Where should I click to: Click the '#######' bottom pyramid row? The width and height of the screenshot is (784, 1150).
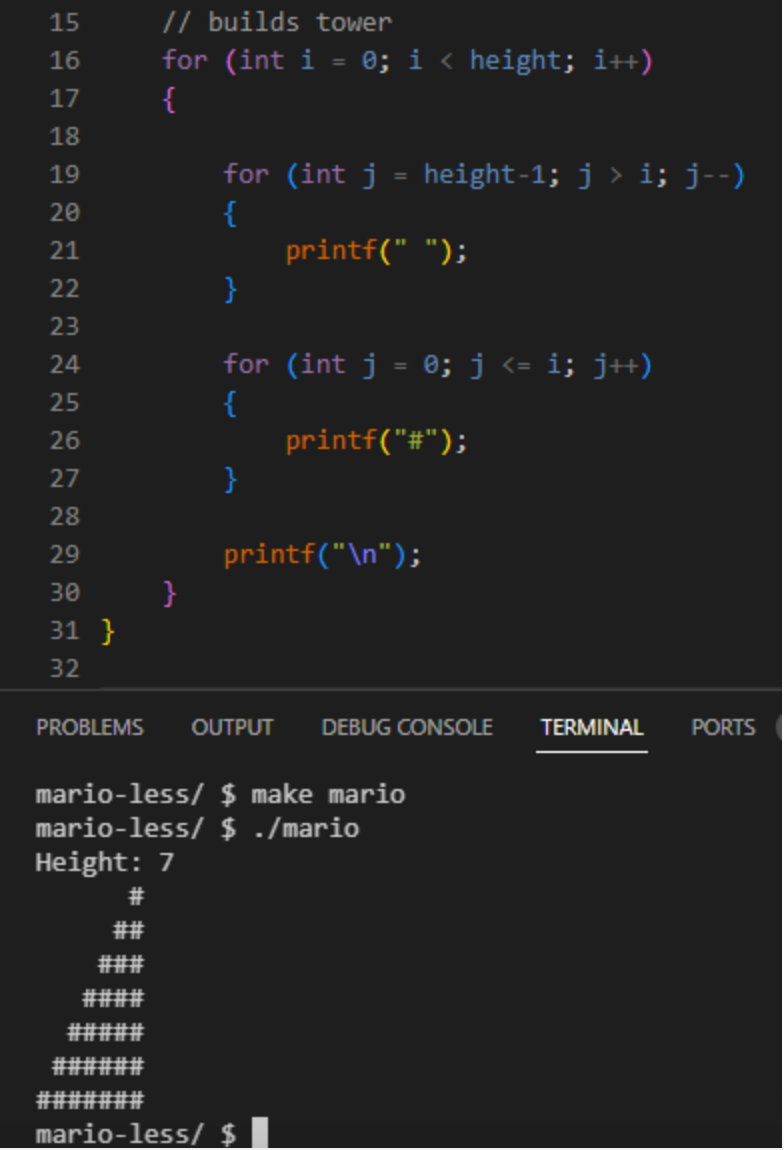pos(90,1099)
